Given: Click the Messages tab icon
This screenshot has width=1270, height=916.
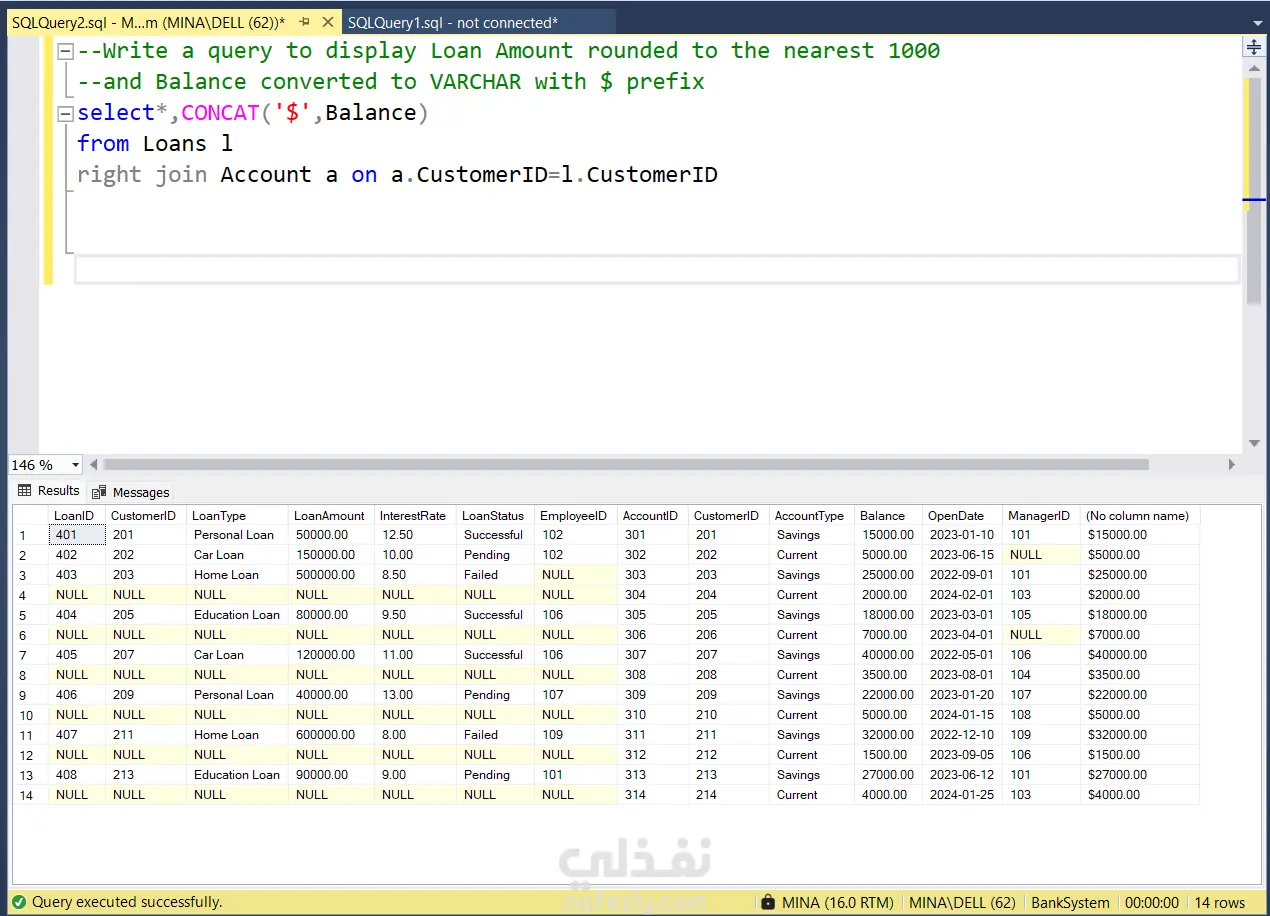Looking at the screenshot, I should [100, 492].
